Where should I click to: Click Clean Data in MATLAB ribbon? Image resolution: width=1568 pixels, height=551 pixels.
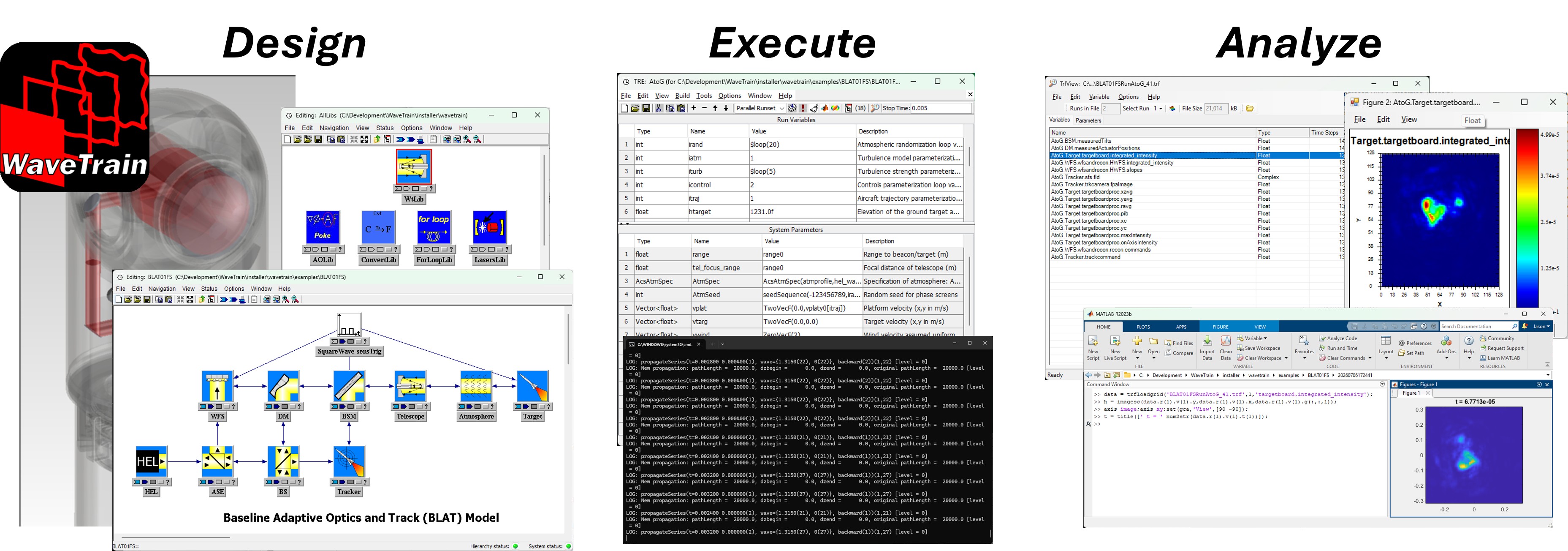coord(1225,347)
